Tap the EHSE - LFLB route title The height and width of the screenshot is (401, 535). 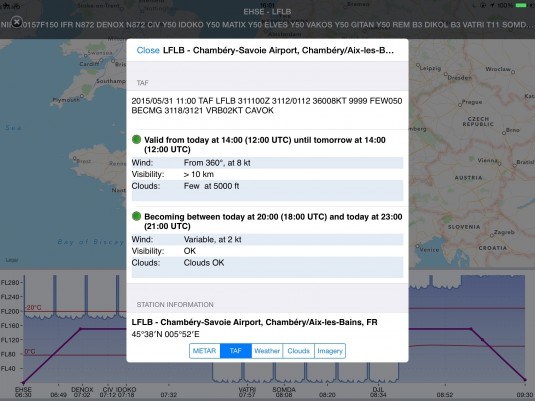click(267, 12)
